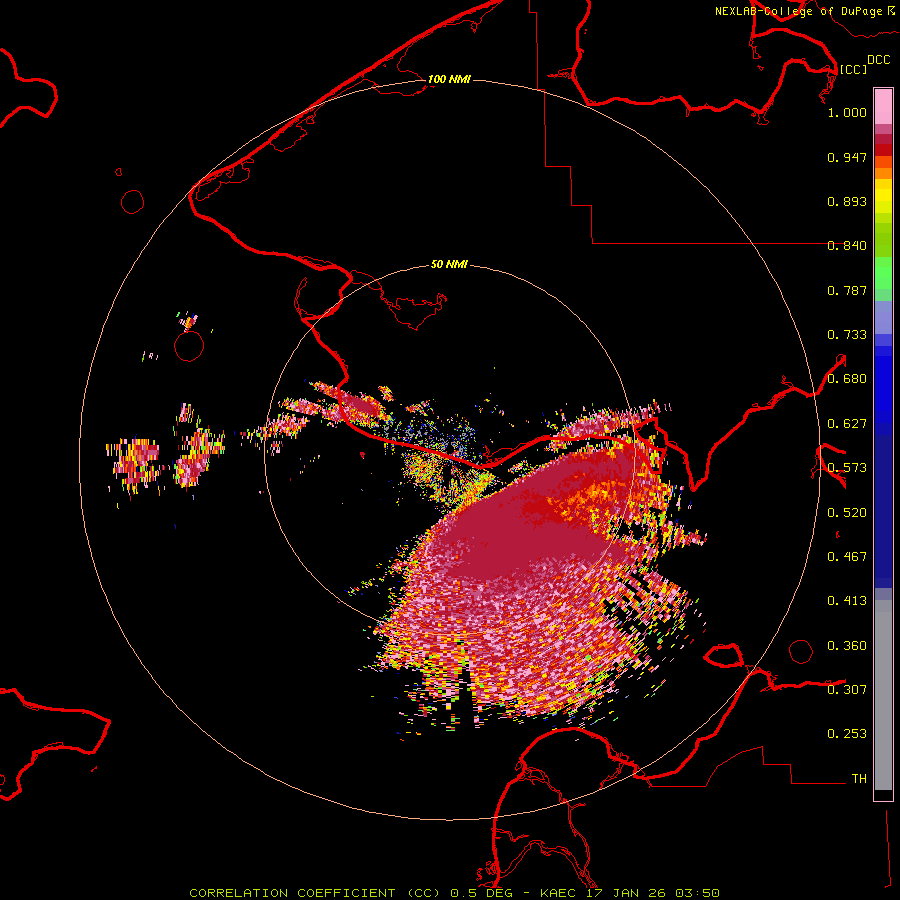Click the [CC] units label
Image resolution: width=900 pixels, height=900 pixels.
854,69
